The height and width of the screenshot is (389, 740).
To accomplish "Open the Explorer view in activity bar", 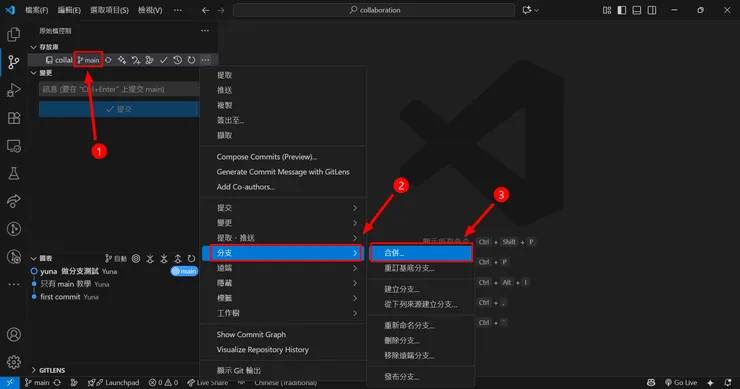I will coord(14,34).
